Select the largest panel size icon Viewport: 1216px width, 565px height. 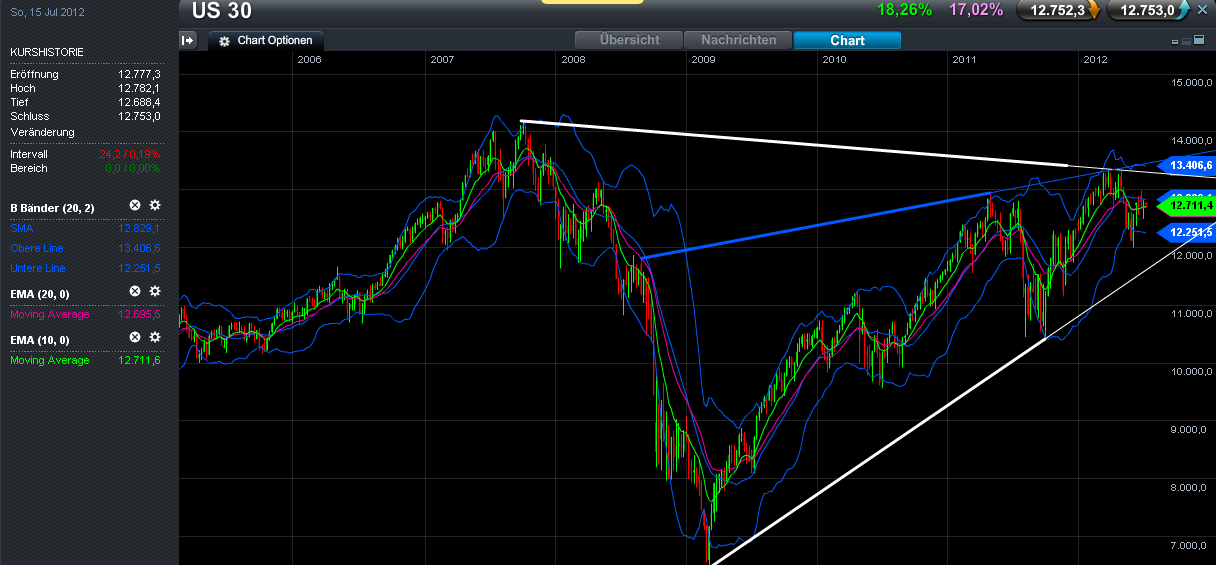(1198, 40)
